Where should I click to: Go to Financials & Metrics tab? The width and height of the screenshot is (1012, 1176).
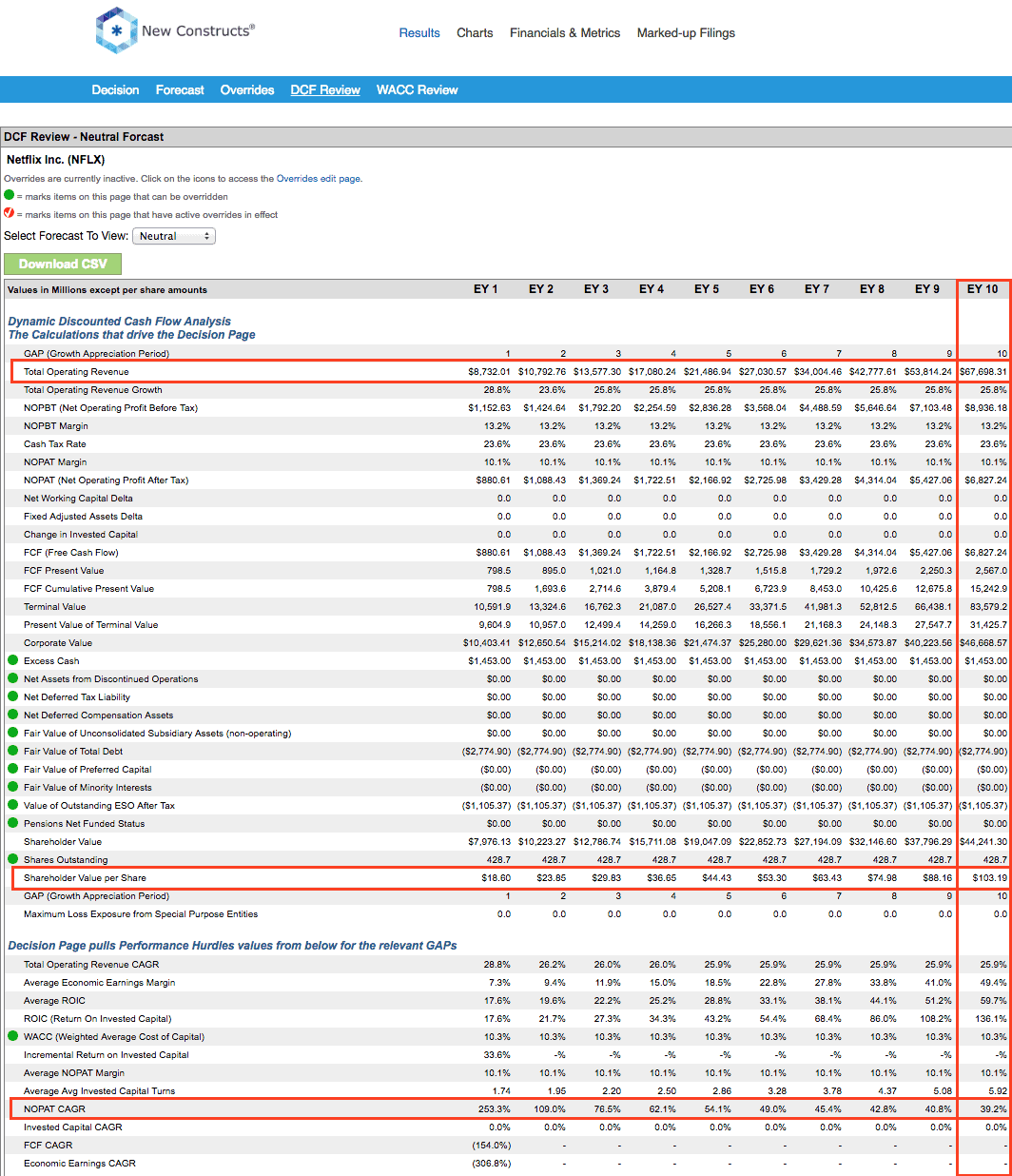pos(565,32)
